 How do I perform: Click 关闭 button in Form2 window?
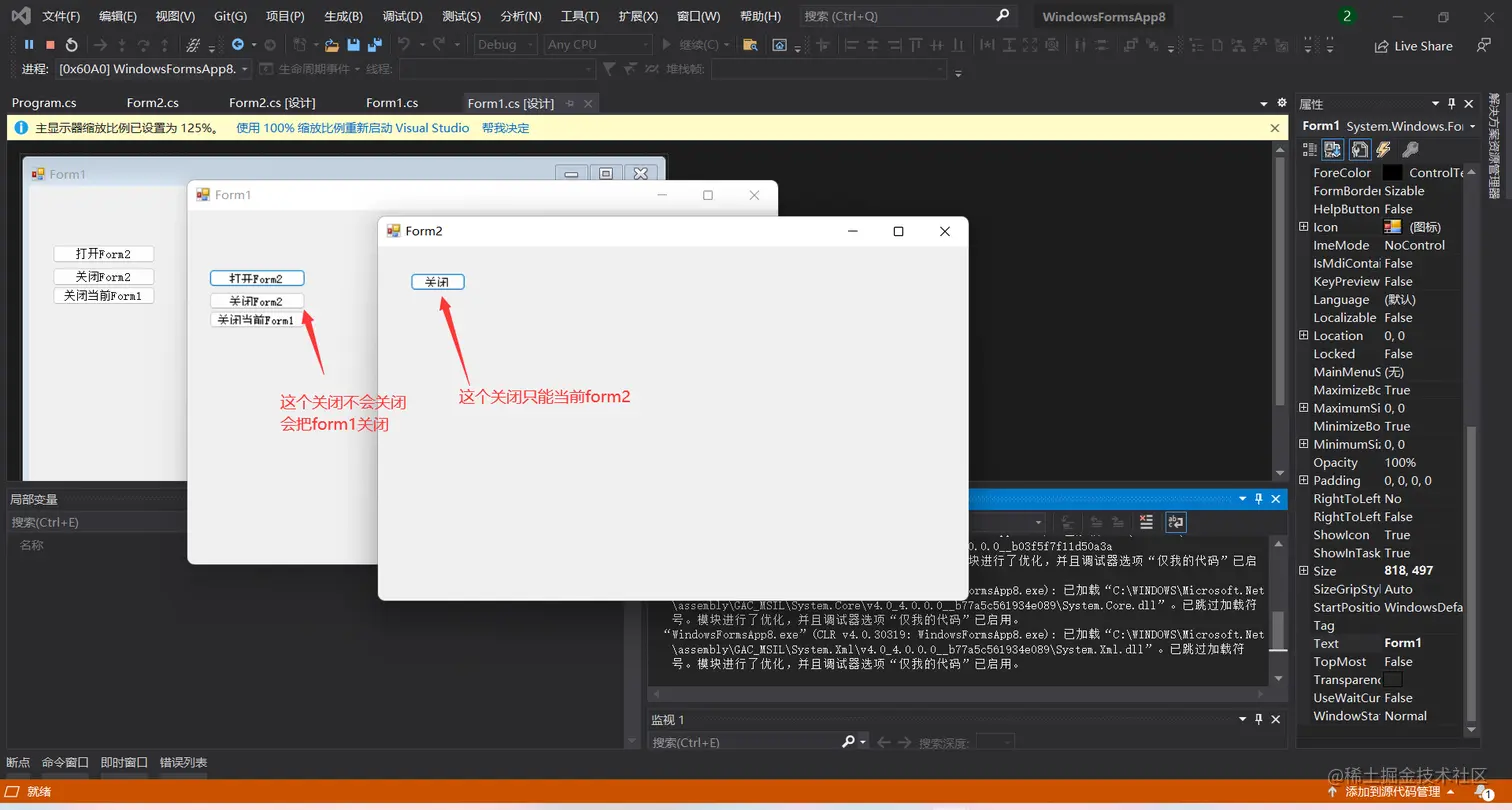[x=438, y=282]
